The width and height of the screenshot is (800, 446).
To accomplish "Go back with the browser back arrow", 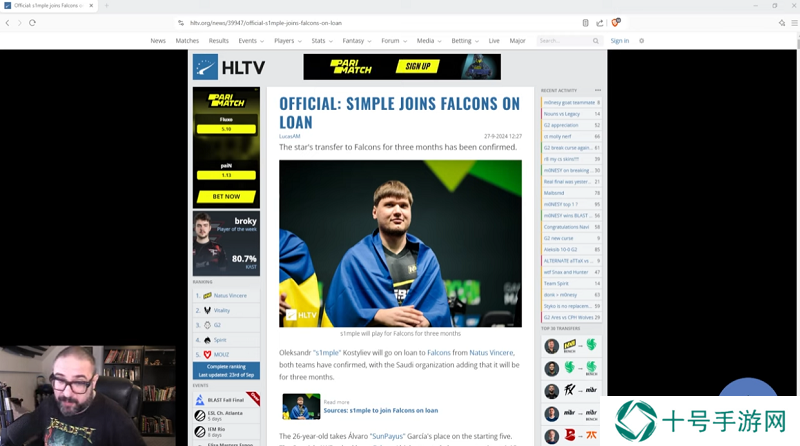I will [8, 22].
